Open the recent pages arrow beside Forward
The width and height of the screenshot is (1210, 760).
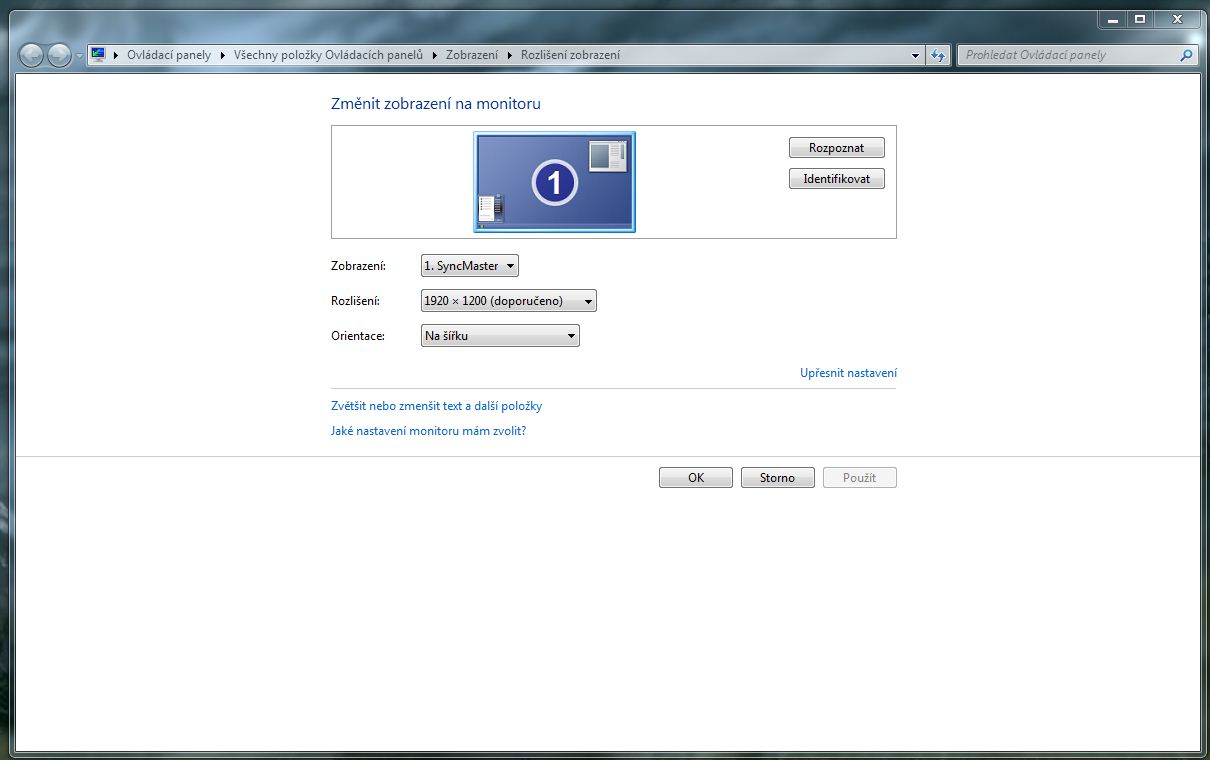pos(79,56)
